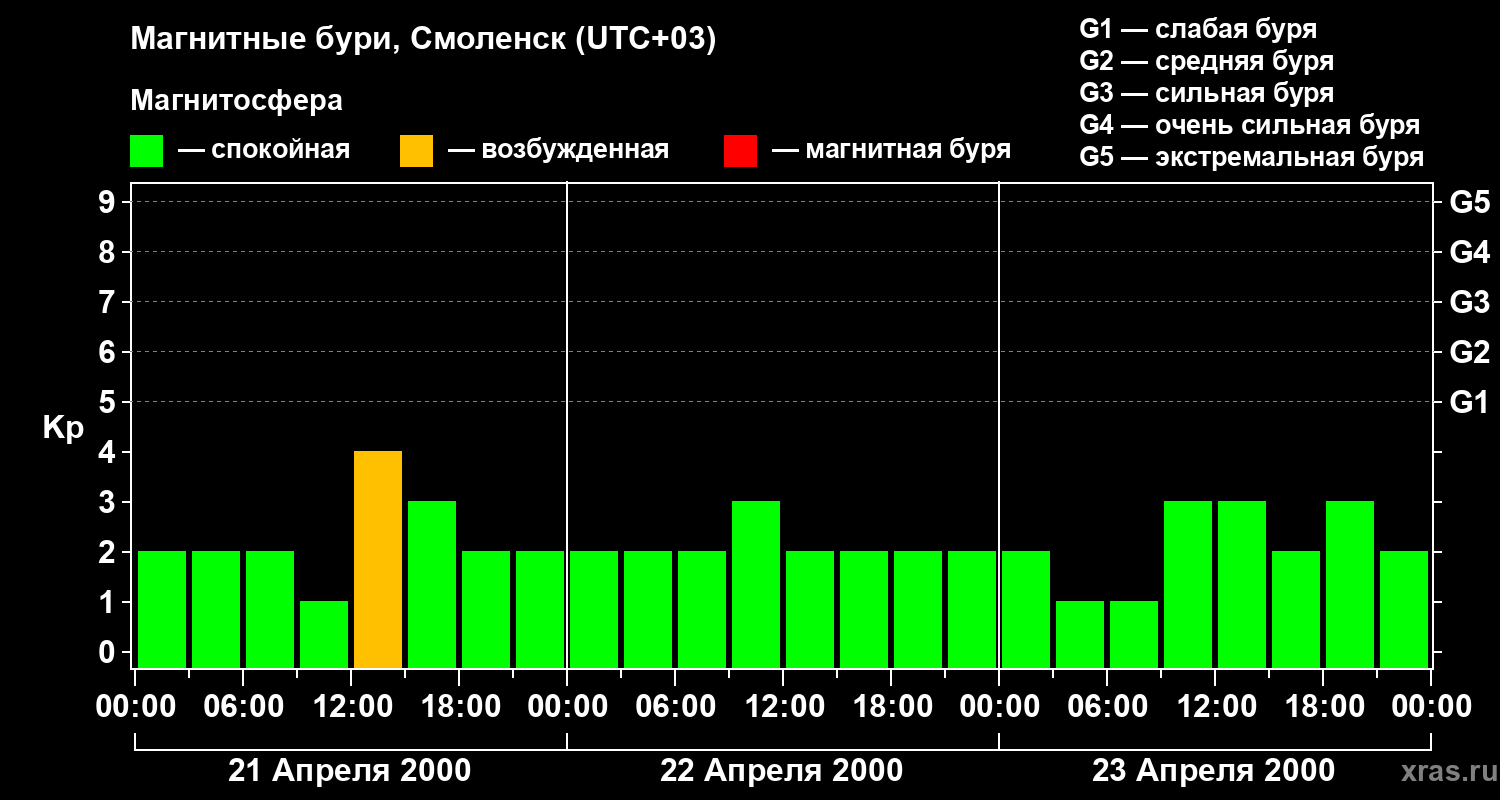Click the title 'Магнитные бури, Смоленск (UTC+03)'

(424, 40)
